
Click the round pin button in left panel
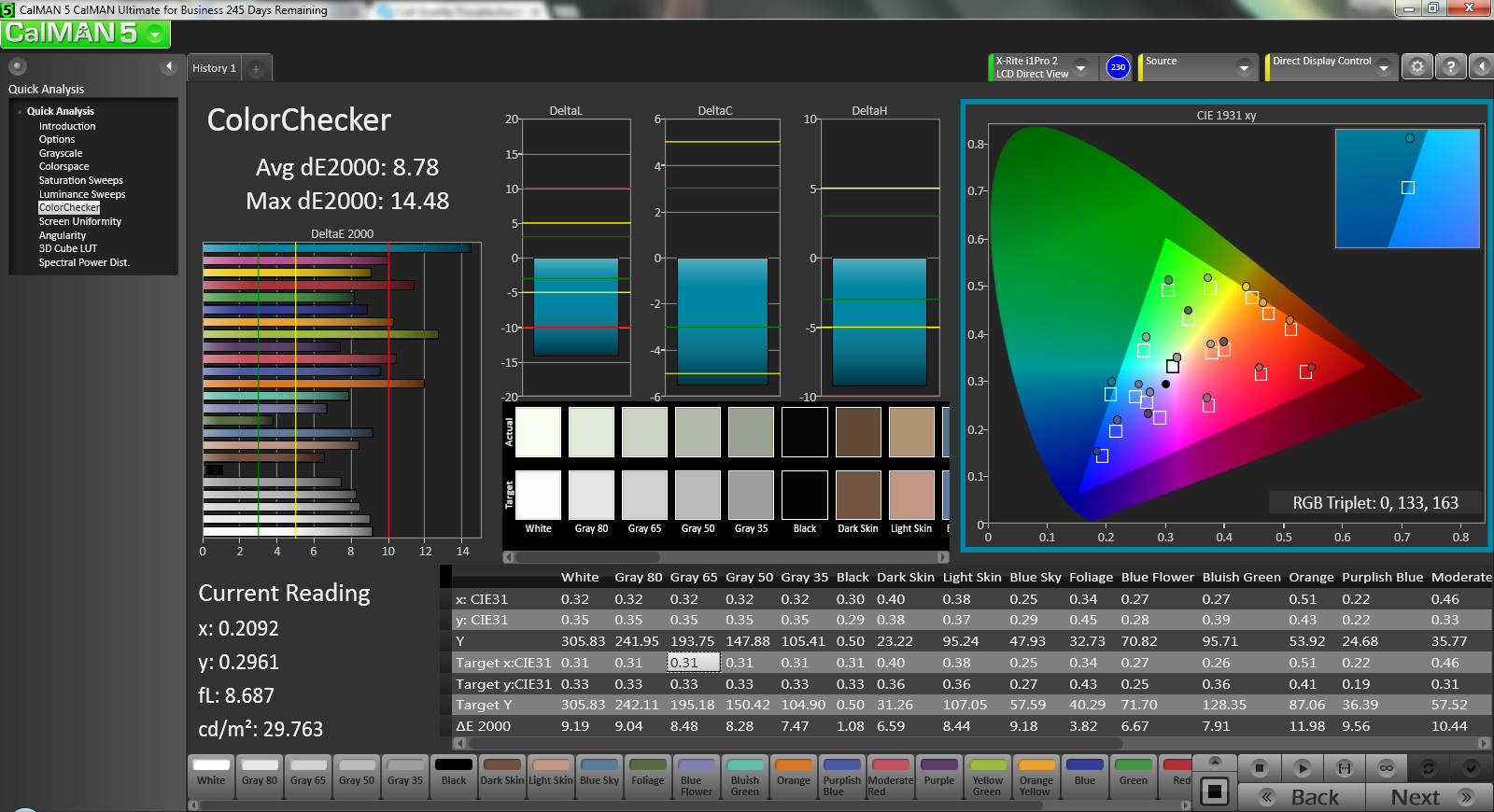(18, 66)
